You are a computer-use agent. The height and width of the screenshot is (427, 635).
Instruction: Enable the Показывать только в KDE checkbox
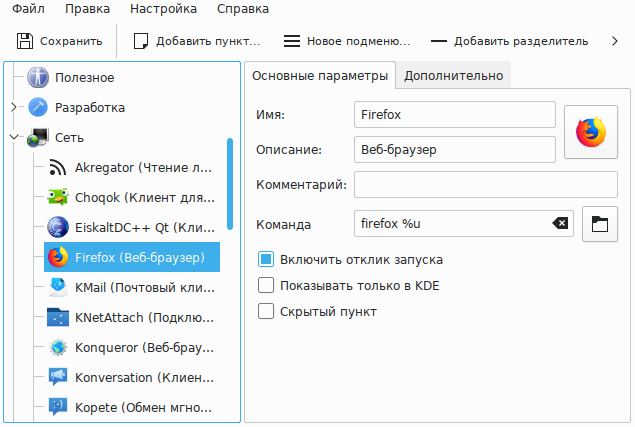266,285
